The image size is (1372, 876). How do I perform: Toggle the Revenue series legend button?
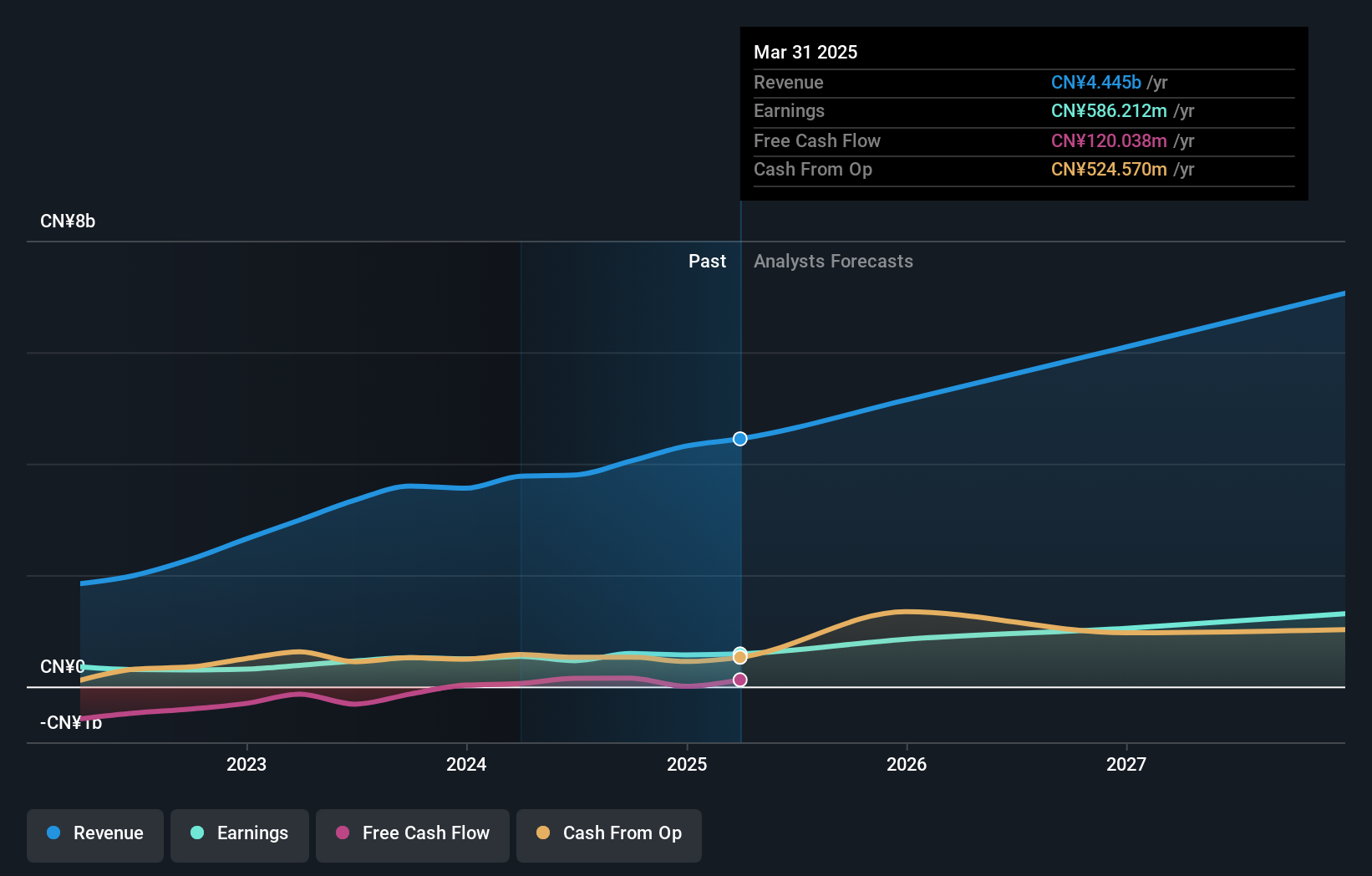95,835
